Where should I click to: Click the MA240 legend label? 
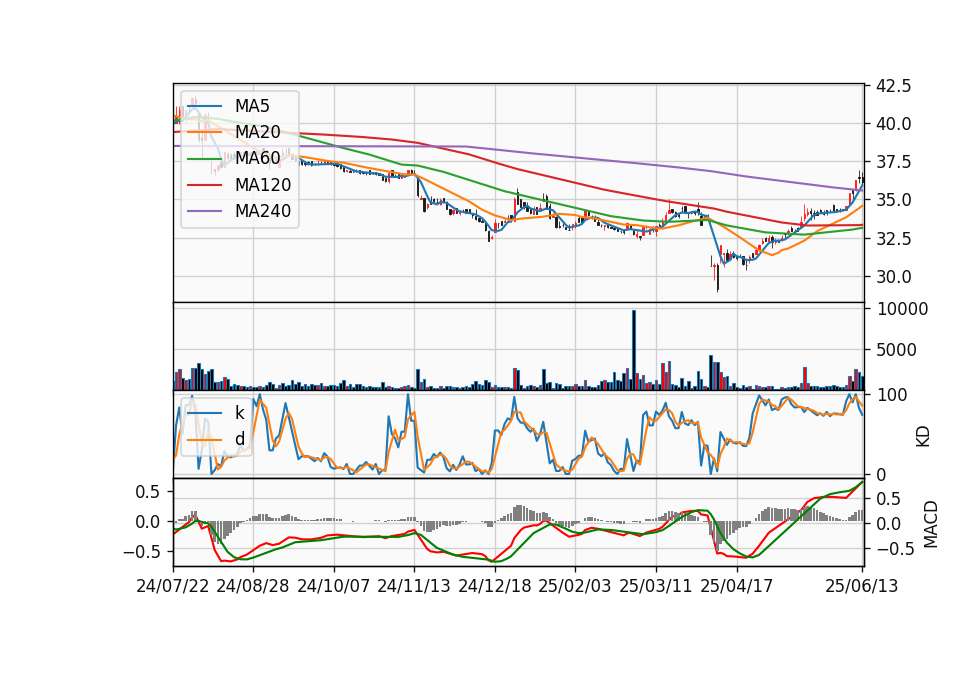263,211
